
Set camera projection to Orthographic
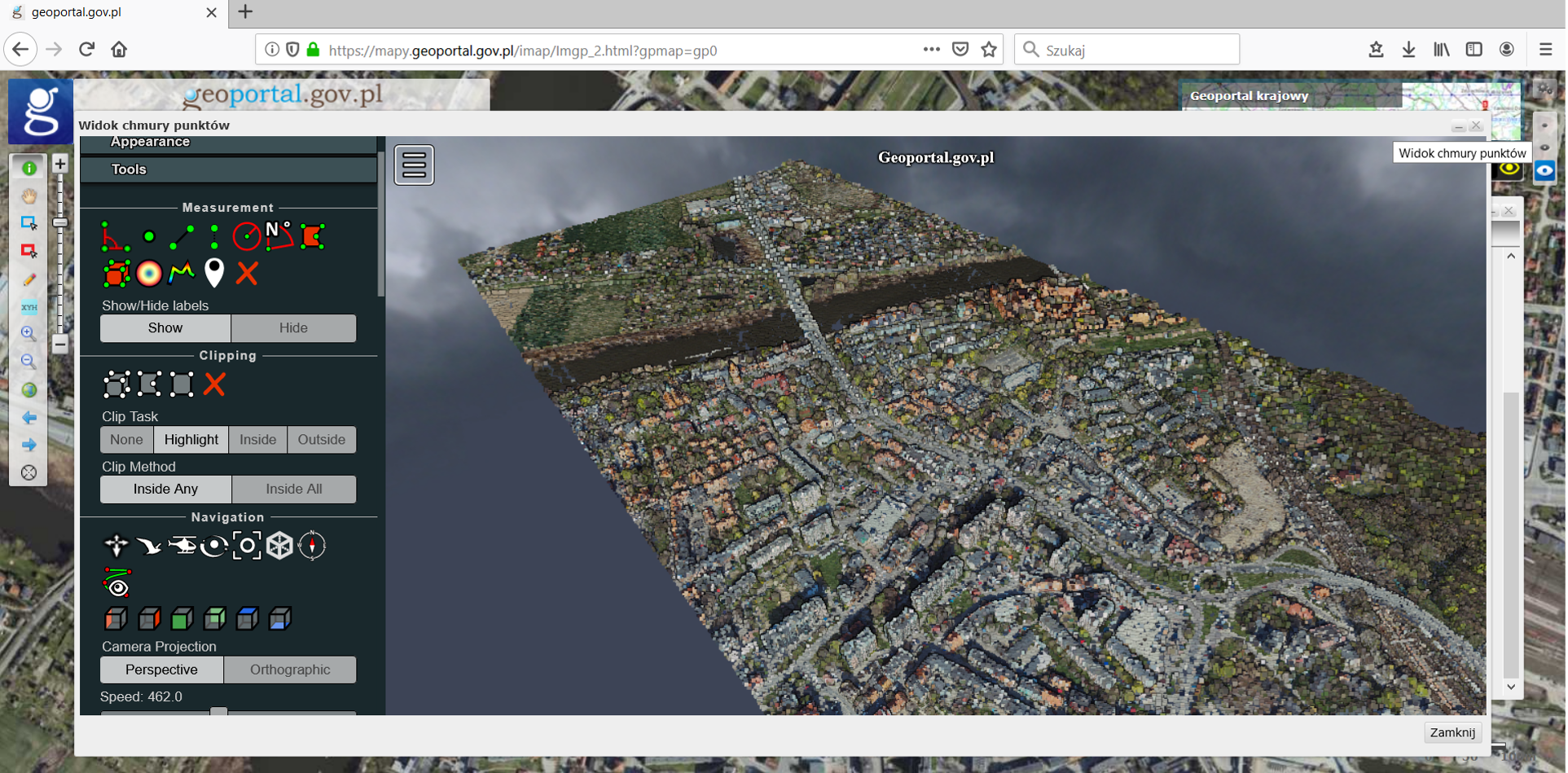[x=290, y=670]
